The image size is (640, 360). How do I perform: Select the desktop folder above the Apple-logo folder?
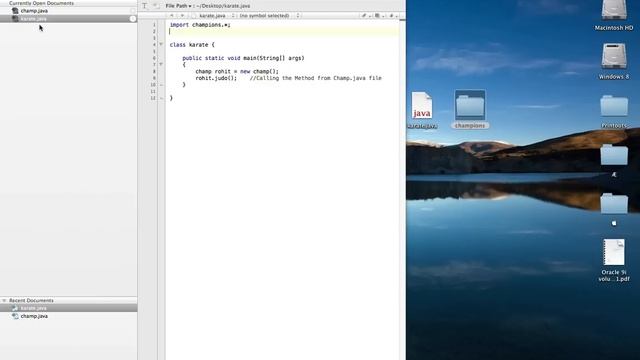[614, 160]
